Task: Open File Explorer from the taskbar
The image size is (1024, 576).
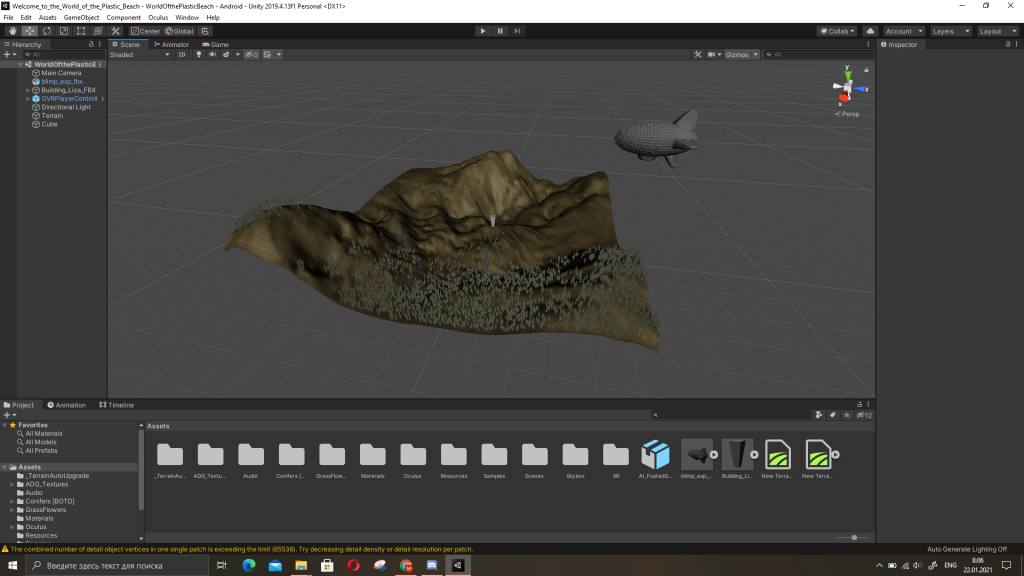Action: tap(301, 566)
